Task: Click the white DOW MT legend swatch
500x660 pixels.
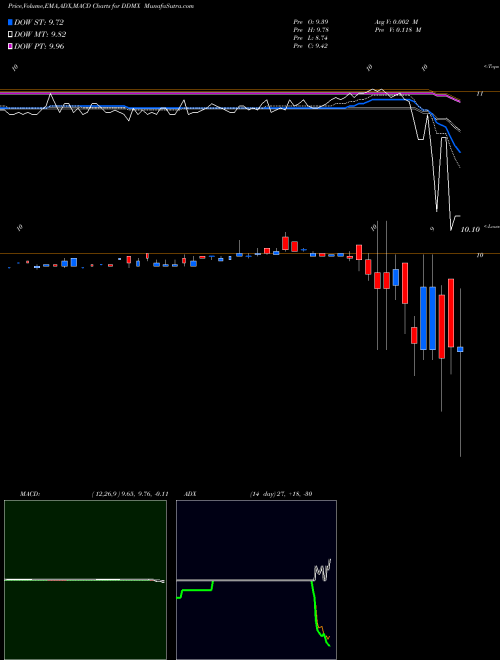Action: 10,35
